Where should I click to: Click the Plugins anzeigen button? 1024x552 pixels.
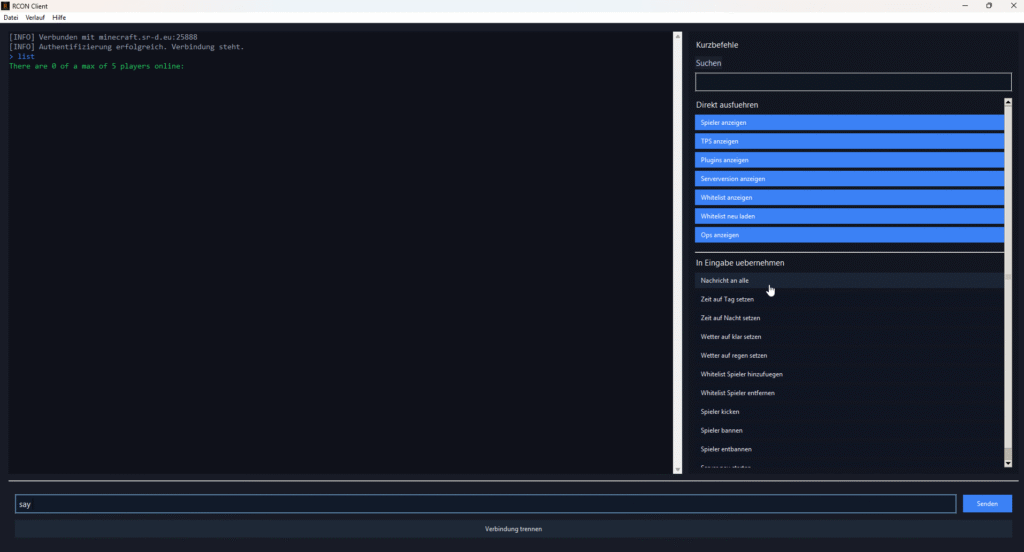[849, 160]
